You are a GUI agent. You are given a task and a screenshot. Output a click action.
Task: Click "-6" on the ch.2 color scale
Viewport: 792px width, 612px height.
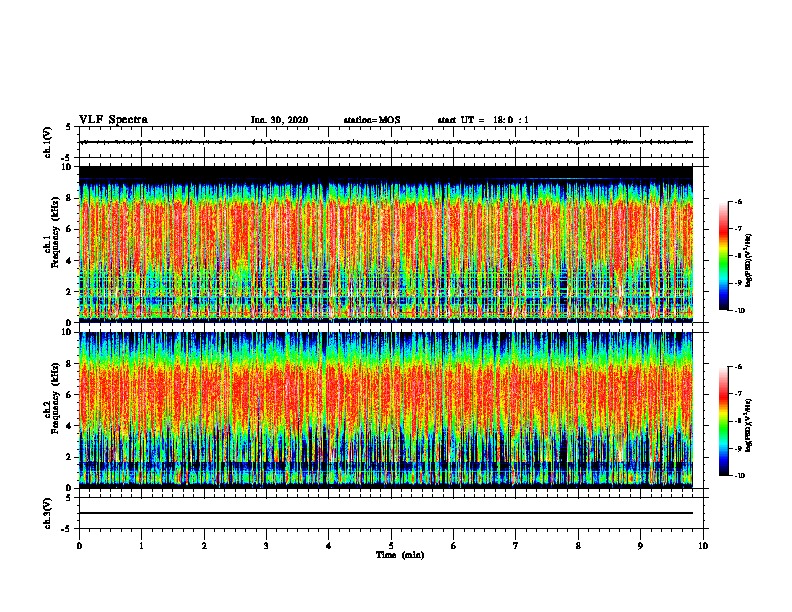pyautogui.click(x=738, y=367)
